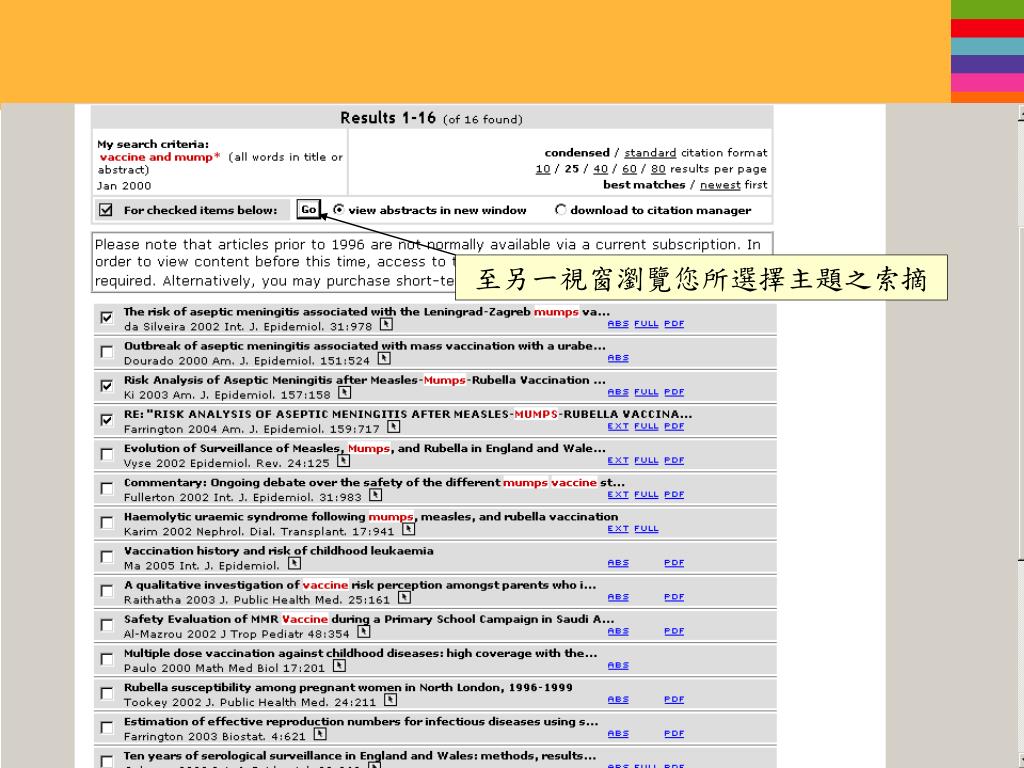The image size is (1024, 768).
Task: Open ABS link for da Silveira 2002
Action: tap(618, 324)
